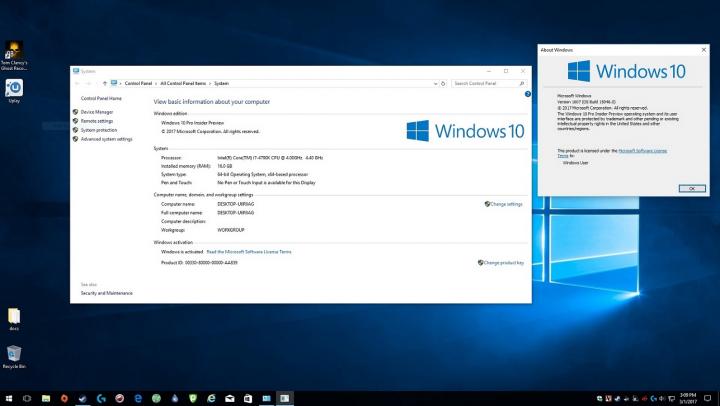Go up one level with up arrow

pos(105,83)
